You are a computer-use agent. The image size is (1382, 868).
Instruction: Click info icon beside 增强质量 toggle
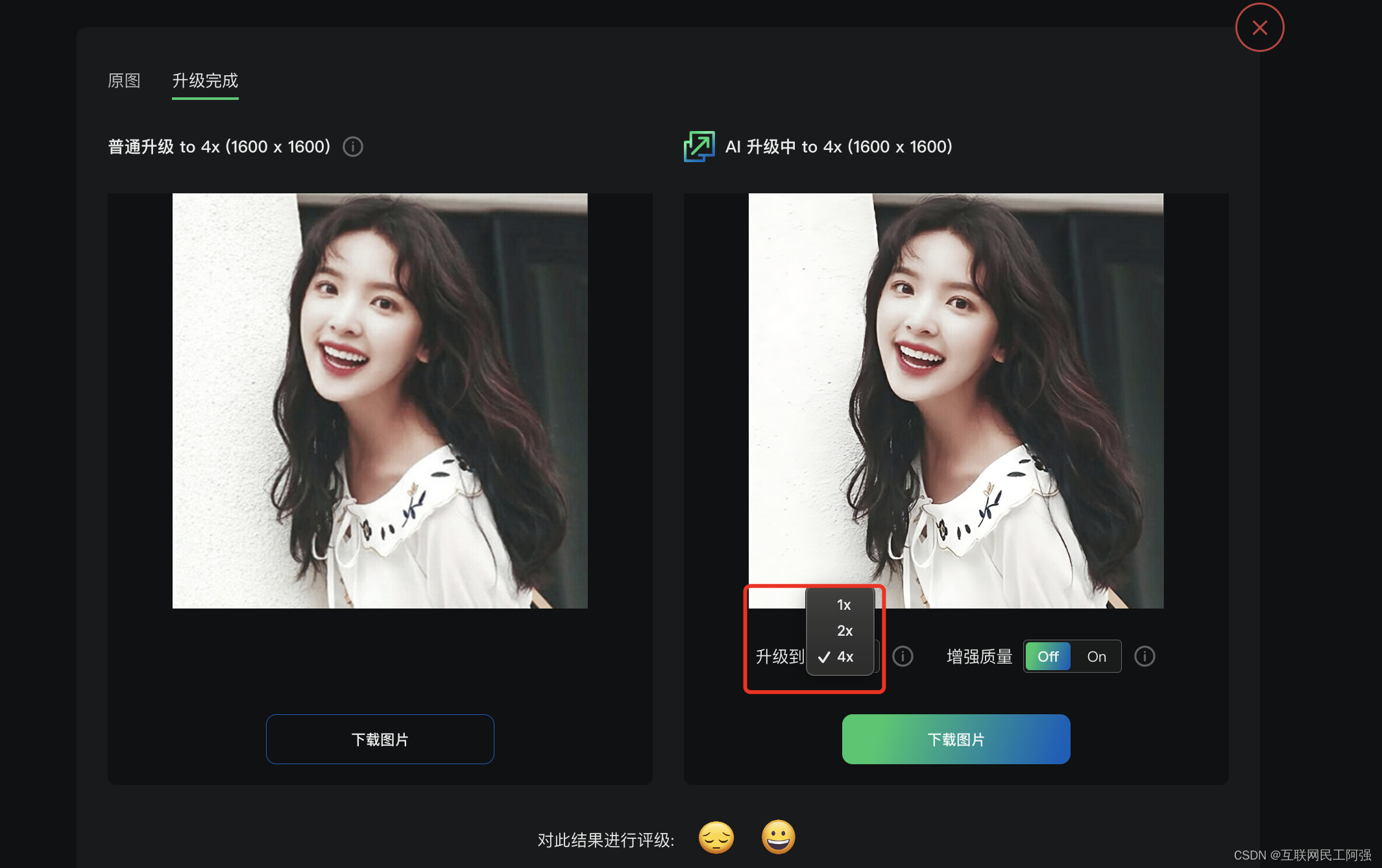1145,657
